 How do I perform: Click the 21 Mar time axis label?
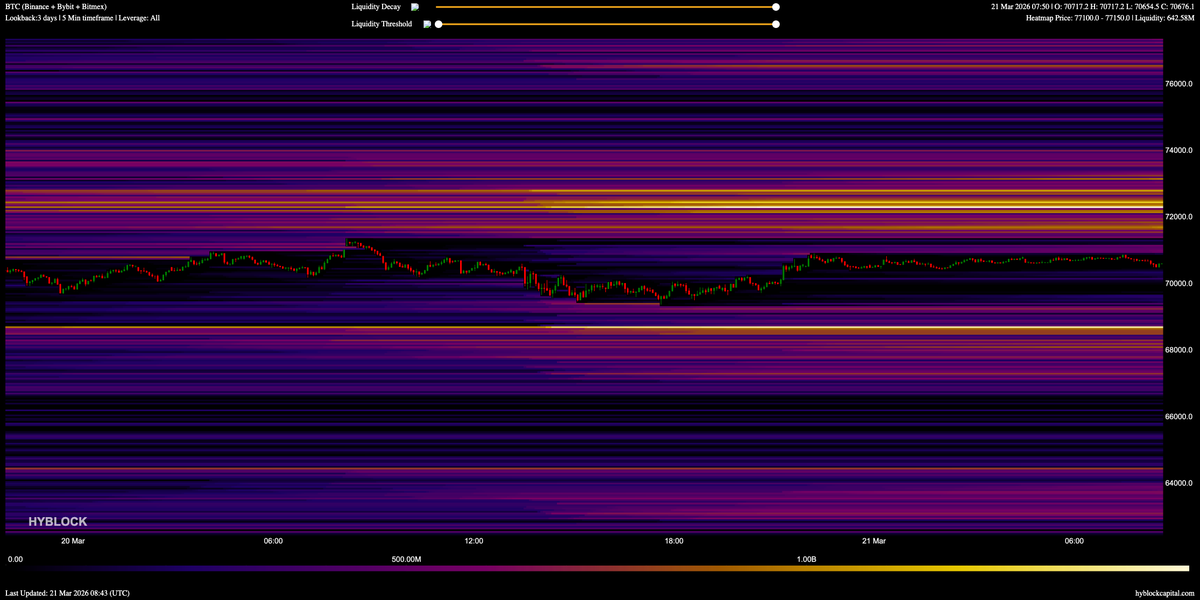[x=873, y=541]
